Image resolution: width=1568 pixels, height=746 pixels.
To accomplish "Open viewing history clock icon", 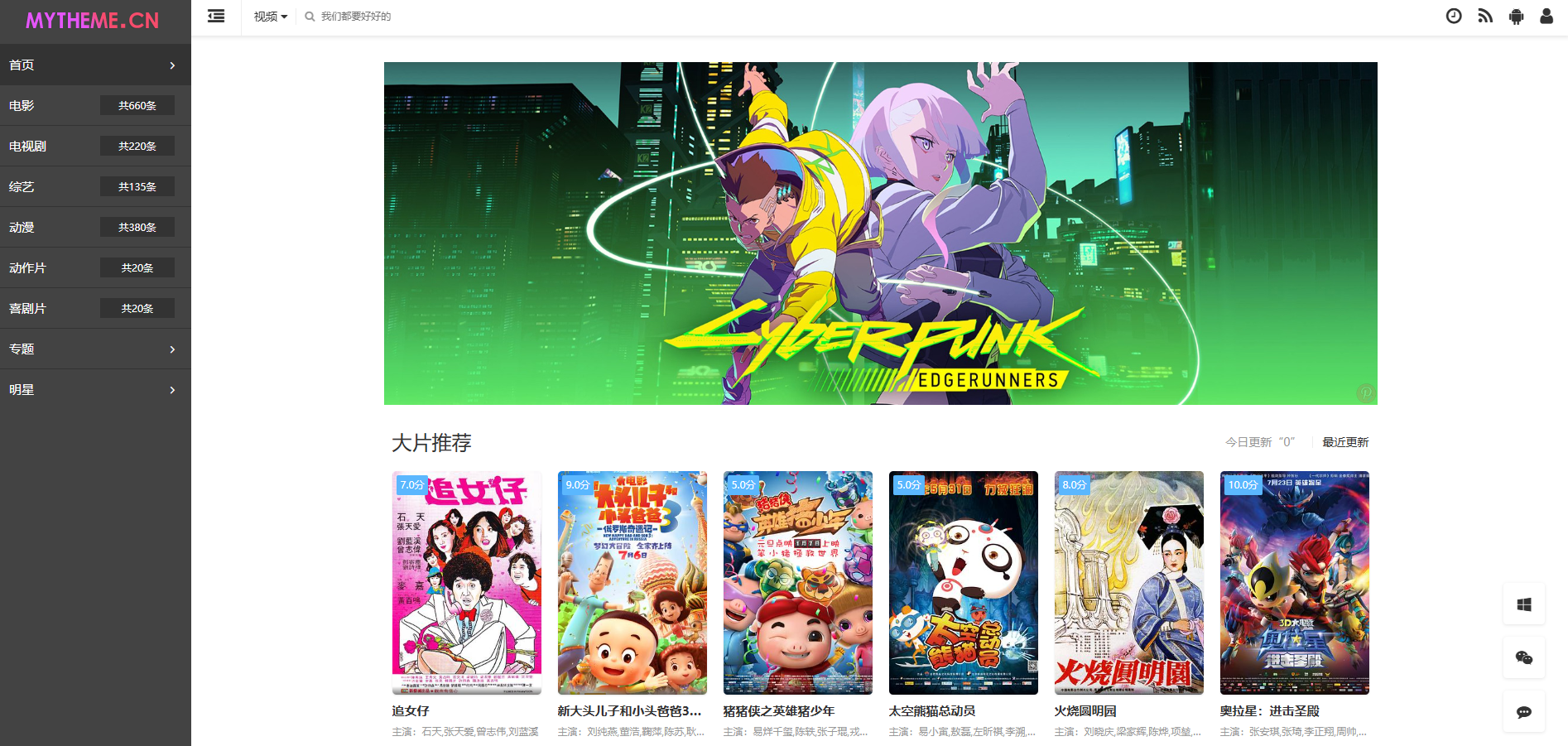I will coord(1454,16).
